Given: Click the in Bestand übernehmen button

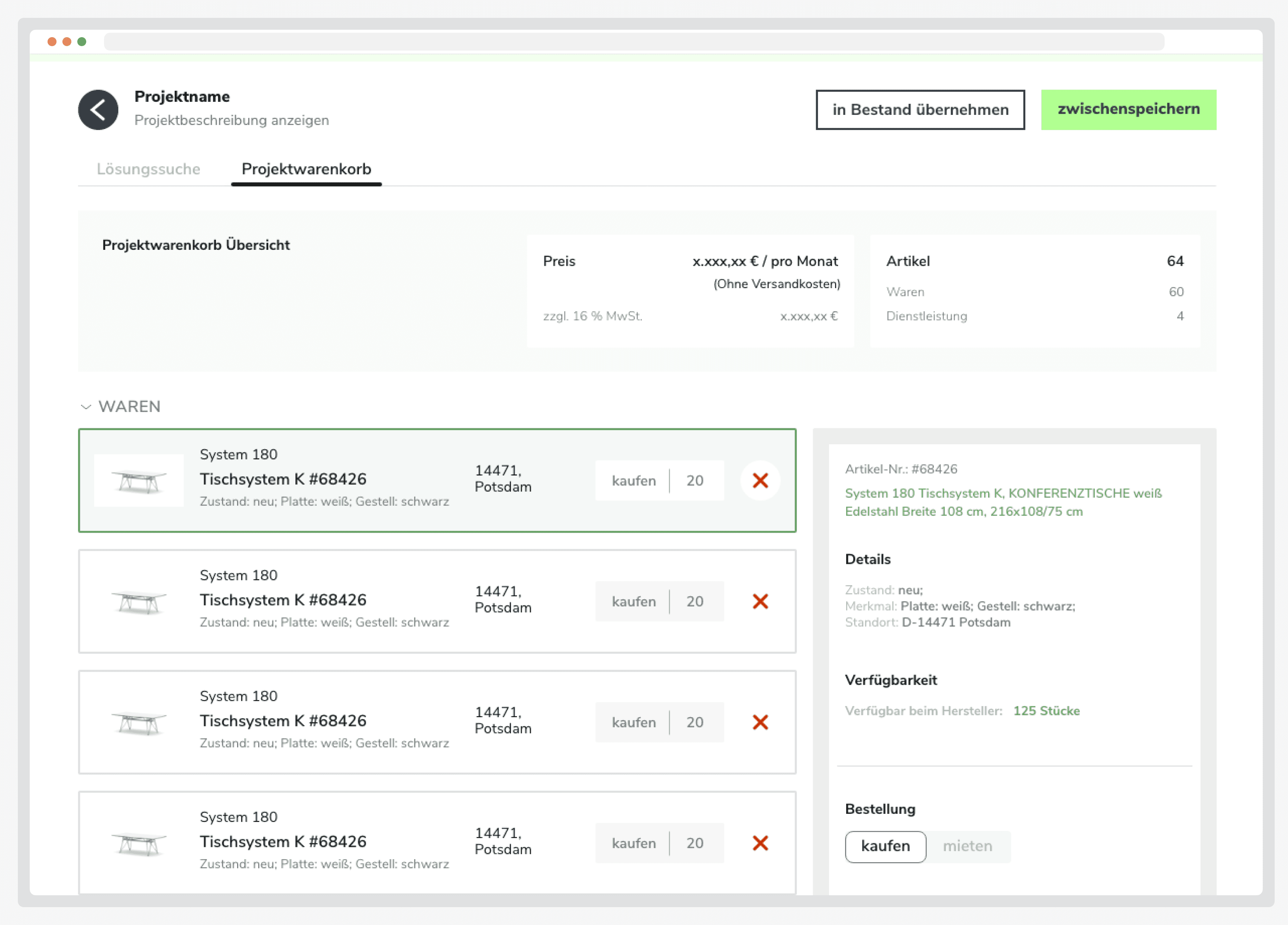Looking at the screenshot, I should point(920,110).
